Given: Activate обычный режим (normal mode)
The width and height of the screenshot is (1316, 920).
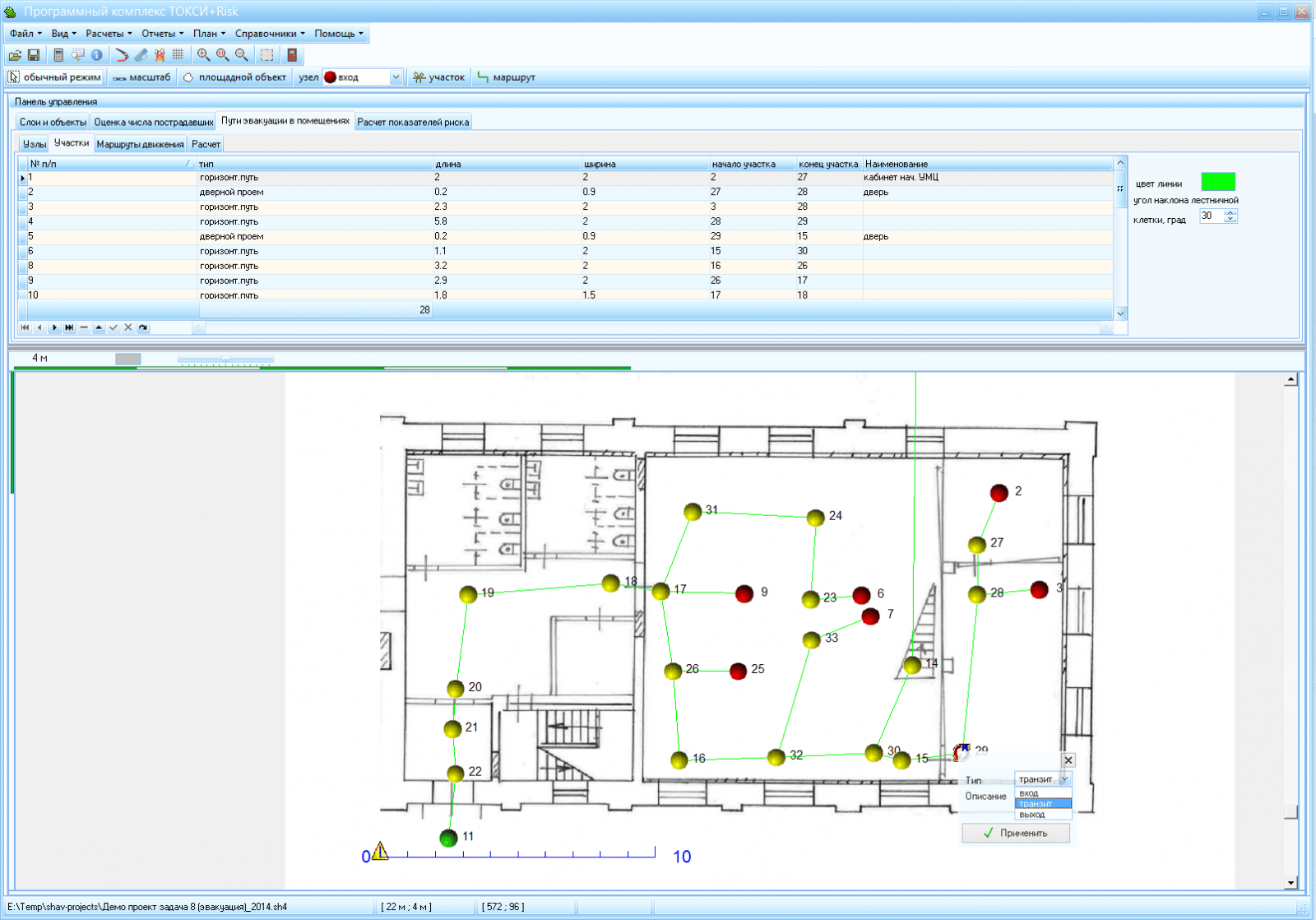Looking at the screenshot, I should pos(54,77).
